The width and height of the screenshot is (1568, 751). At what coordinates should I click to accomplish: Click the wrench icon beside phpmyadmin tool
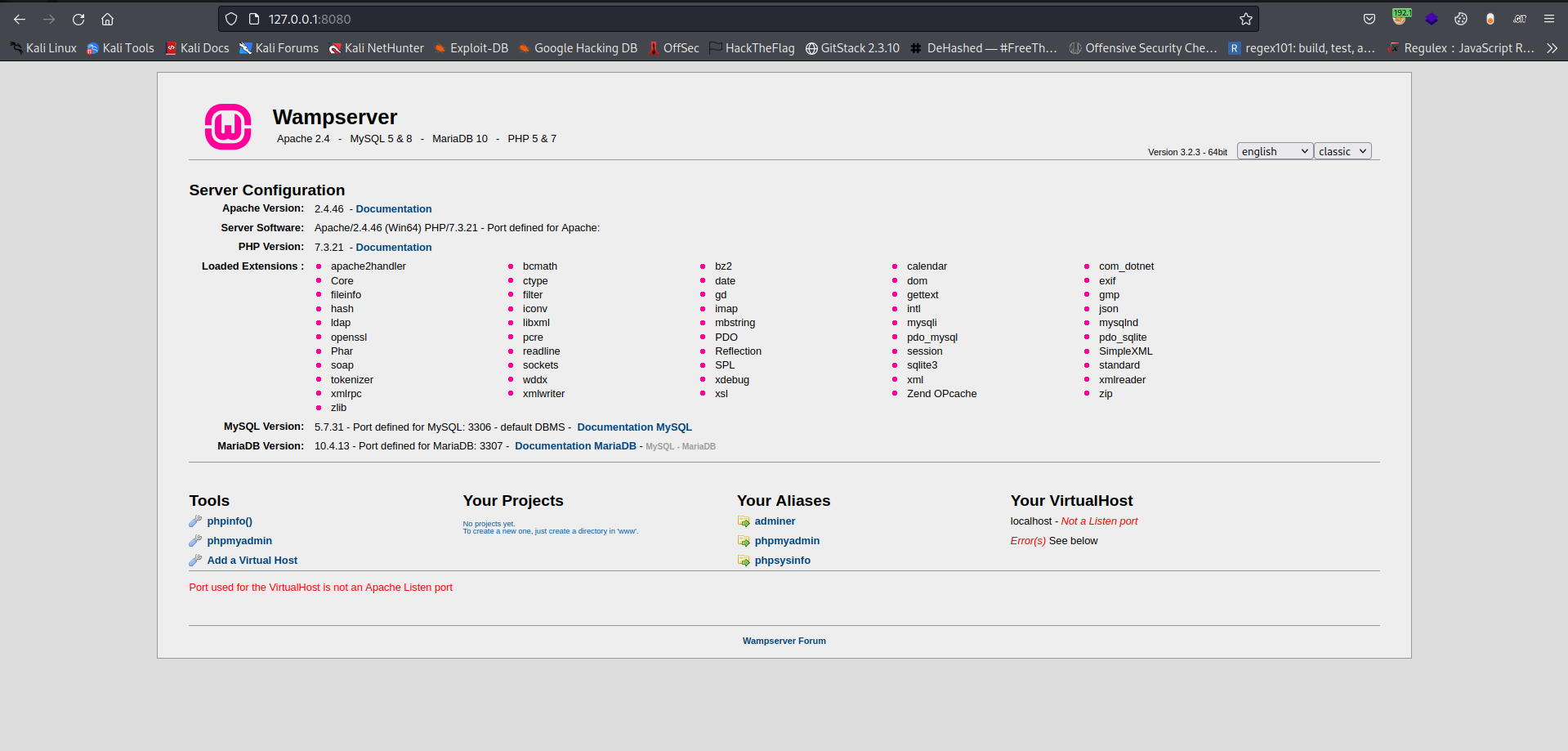[195, 541]
